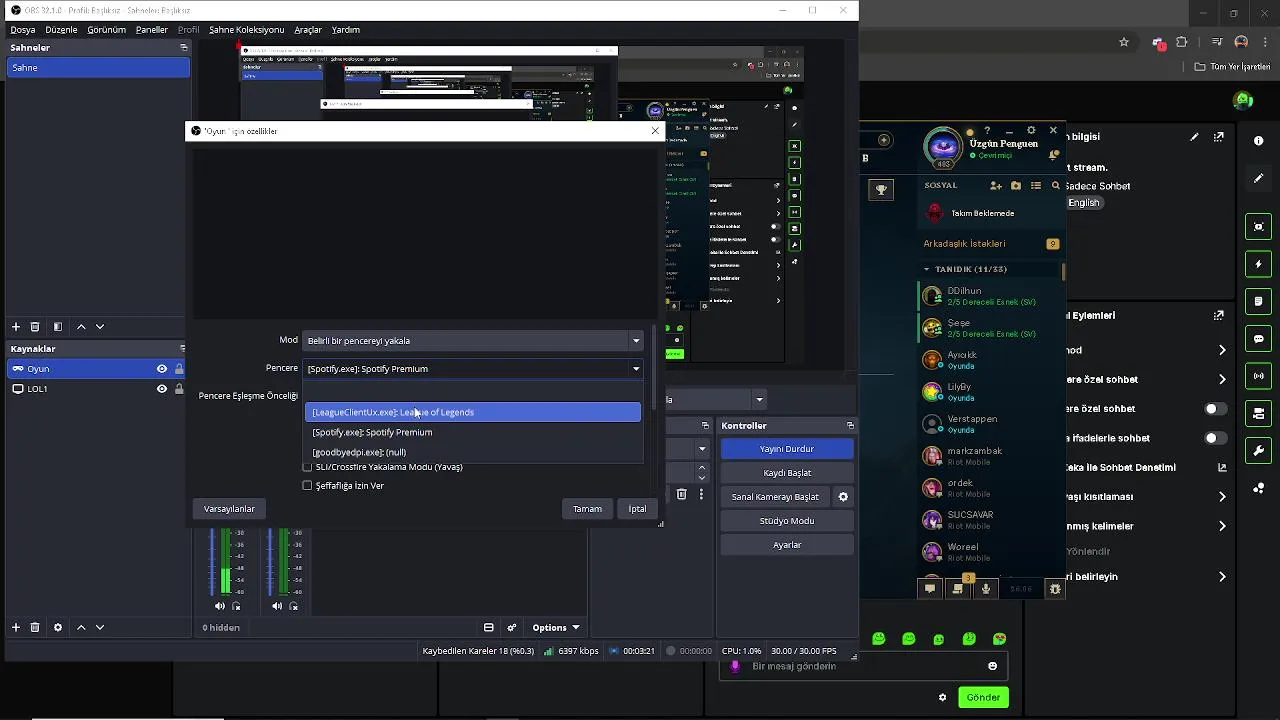Image resolution: width=1280 pixels, height=720 pixels.
Task: Move source down with Kaynaklar down arrow
Action: 100,627
